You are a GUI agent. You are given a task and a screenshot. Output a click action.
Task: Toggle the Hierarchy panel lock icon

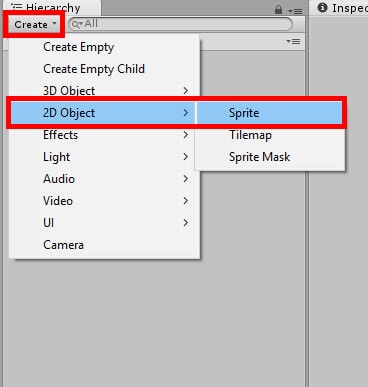[x=279, y=10]
